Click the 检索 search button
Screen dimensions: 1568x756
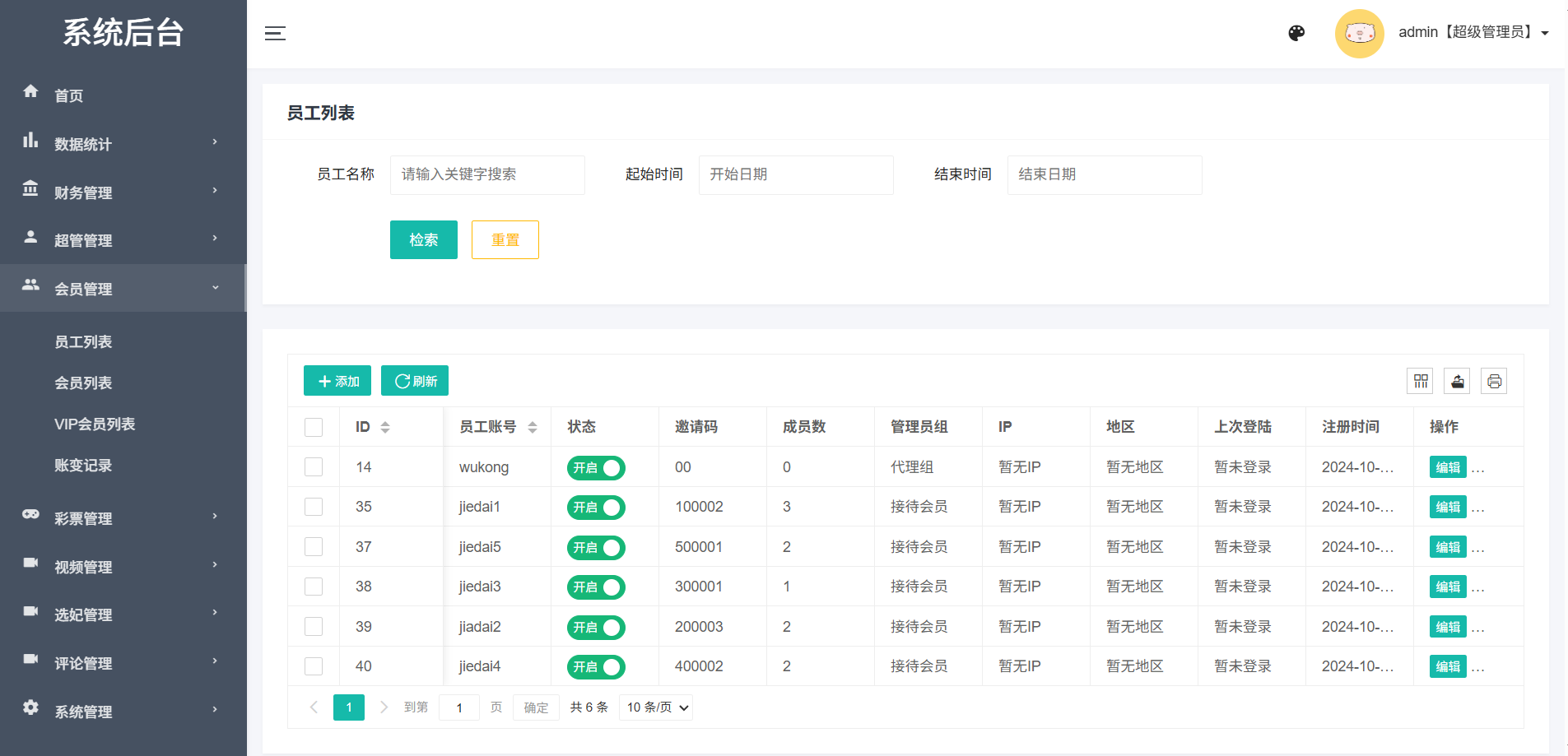coord(423,240)
